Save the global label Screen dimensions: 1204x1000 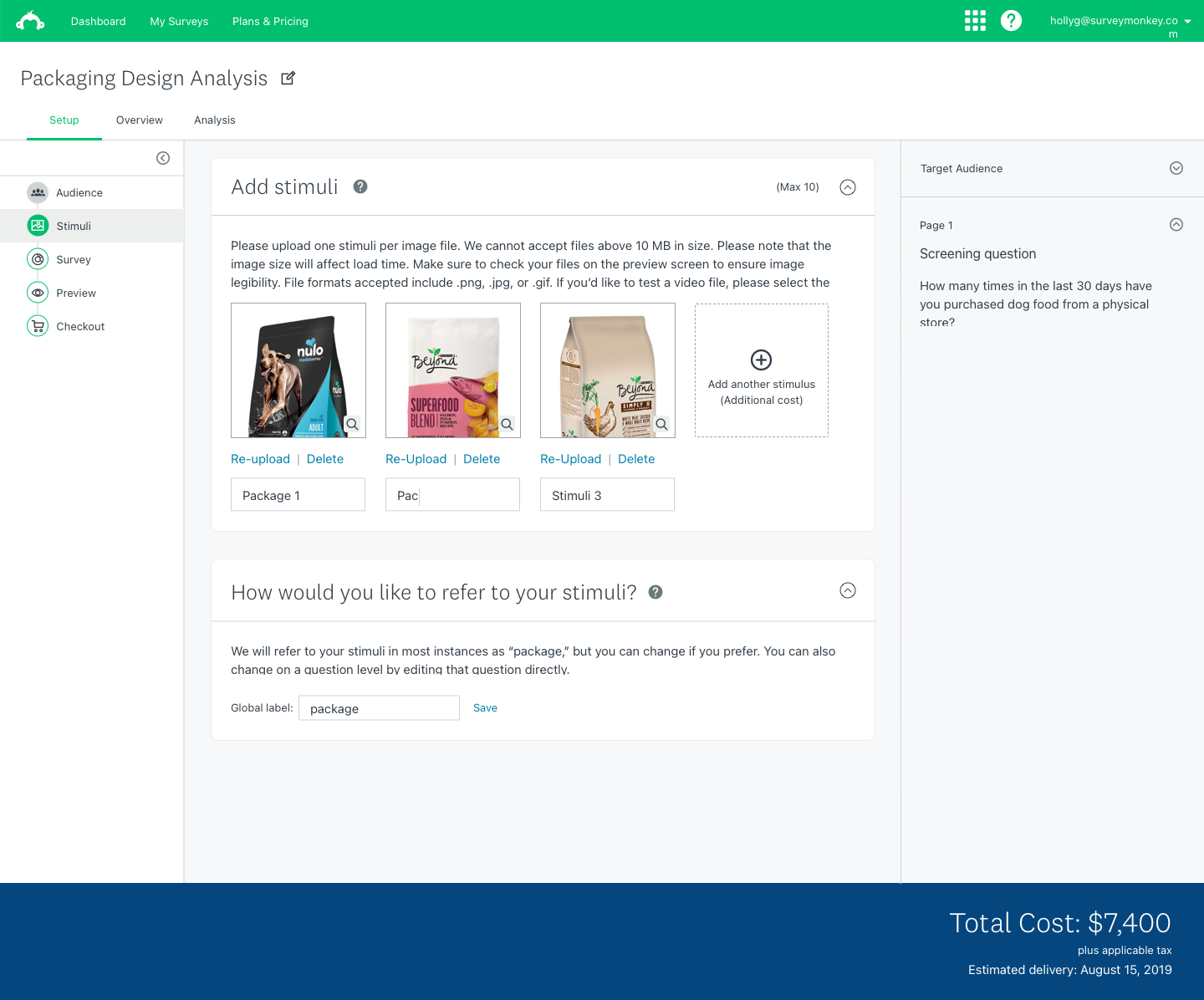[485, 707]
